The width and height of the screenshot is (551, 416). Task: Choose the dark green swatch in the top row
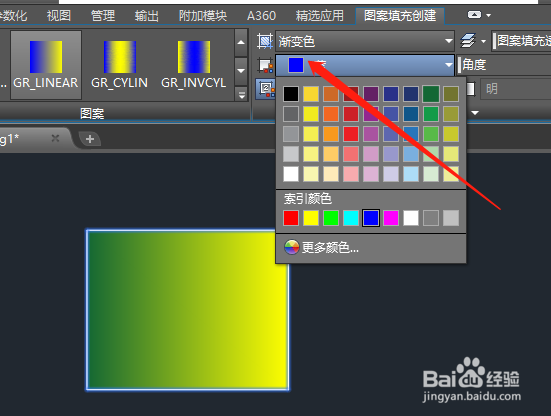pyautogui.click(x=431, y=94)
